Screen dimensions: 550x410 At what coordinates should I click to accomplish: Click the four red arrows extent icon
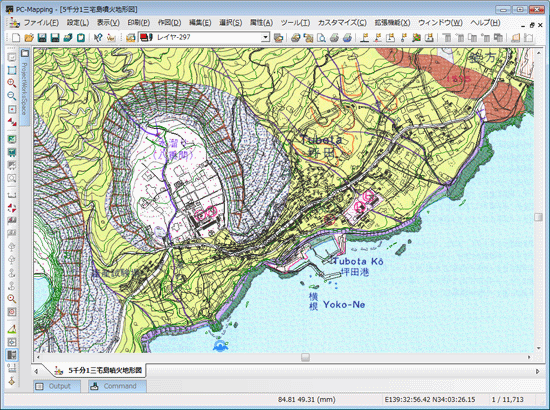(x=12, y=208)
